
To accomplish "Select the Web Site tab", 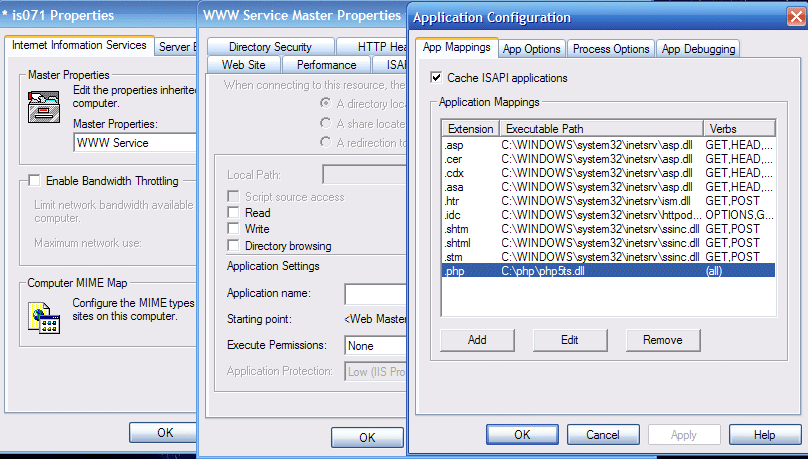I will 244,65.
